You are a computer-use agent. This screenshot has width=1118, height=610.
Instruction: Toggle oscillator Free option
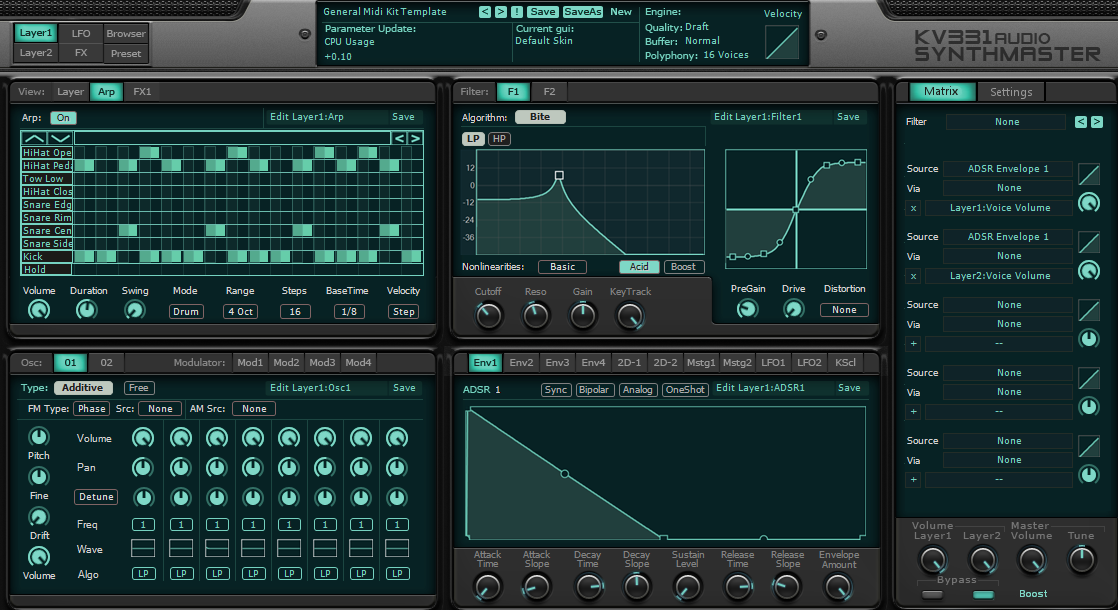pos(139,388)
